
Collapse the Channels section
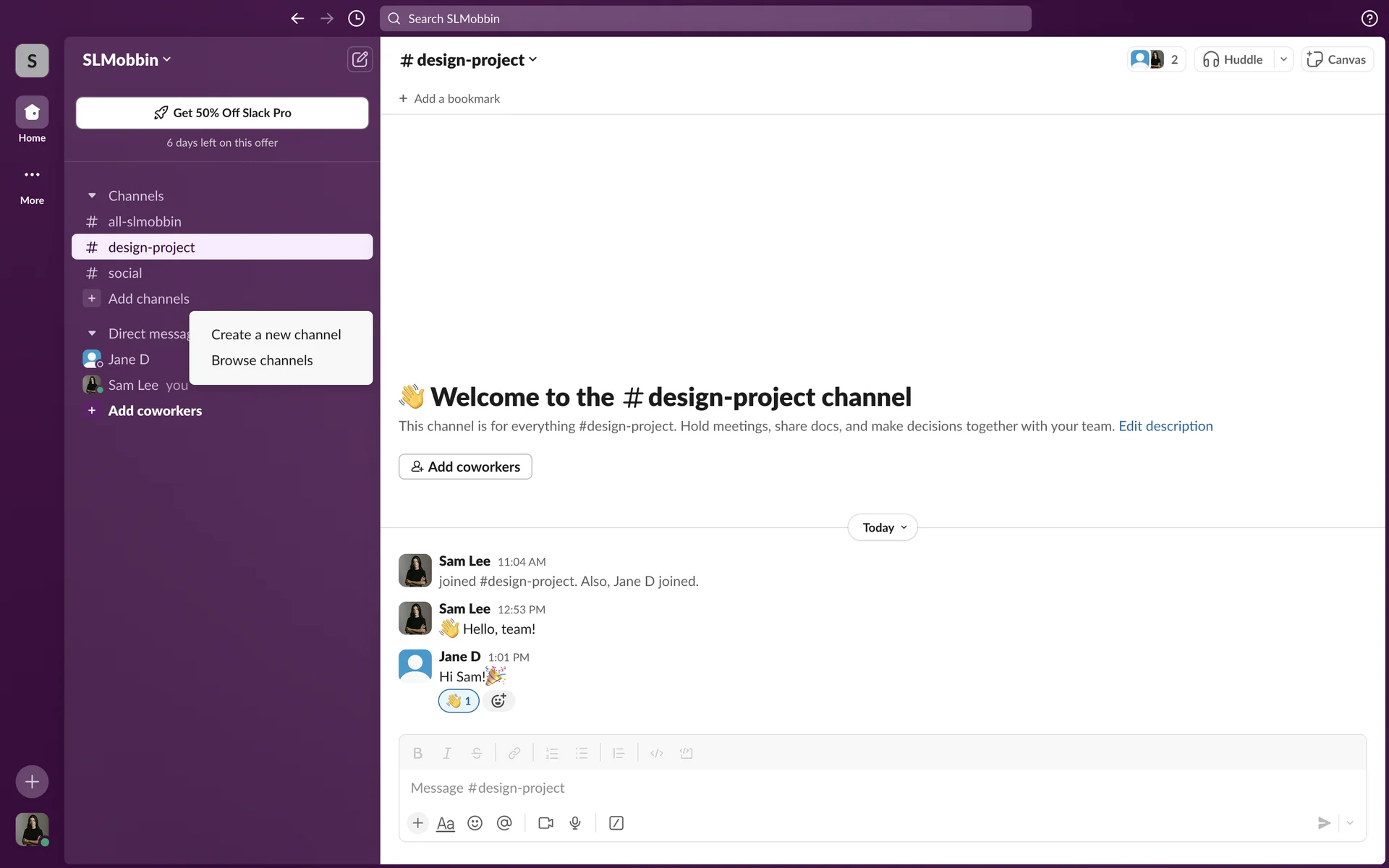[92, 196]
